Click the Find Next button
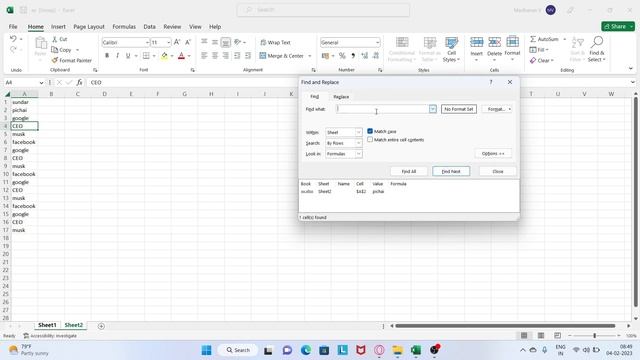640x360 pixels. pos(451,171)
